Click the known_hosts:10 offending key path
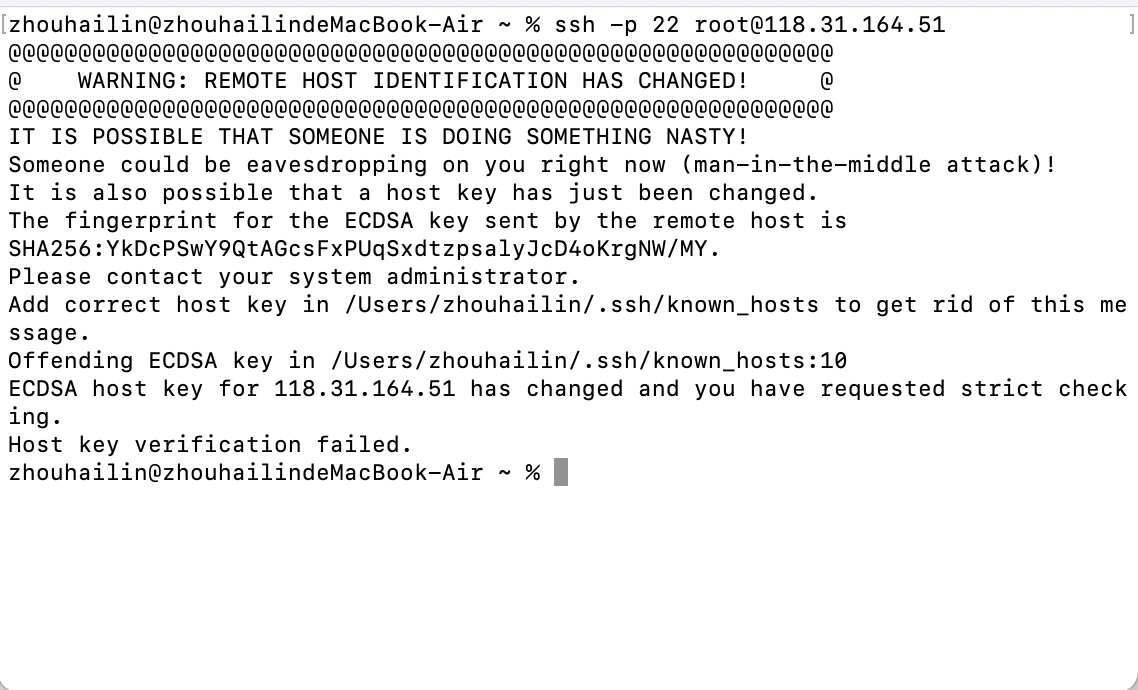Image resolution: width=1138 pixels, height=690 pixels. tap(588, 361)
